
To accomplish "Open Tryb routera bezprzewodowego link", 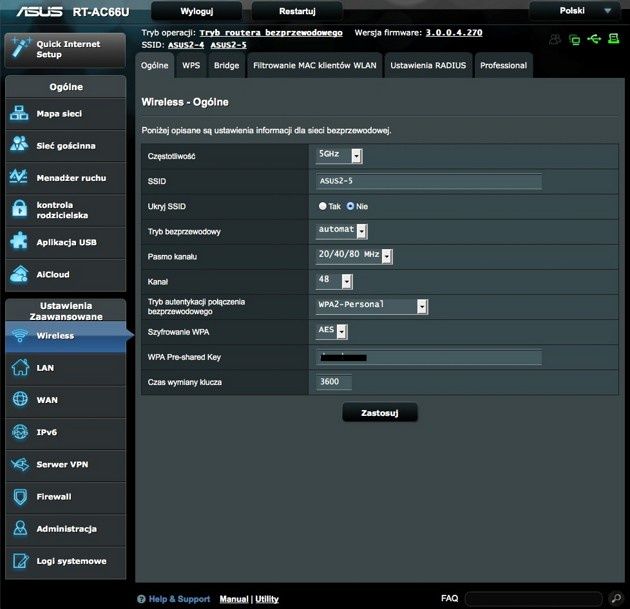I will (x=271, y=33).
